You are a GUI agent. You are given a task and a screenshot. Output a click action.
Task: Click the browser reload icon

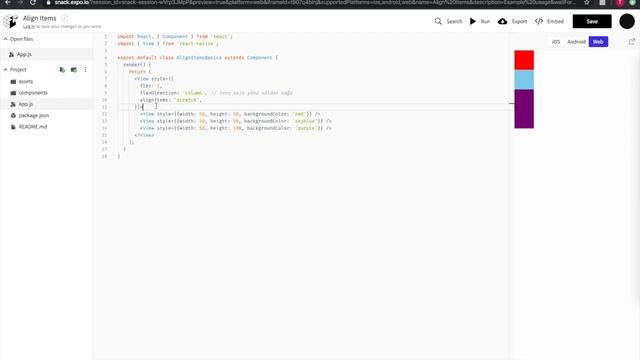point(33,3)
